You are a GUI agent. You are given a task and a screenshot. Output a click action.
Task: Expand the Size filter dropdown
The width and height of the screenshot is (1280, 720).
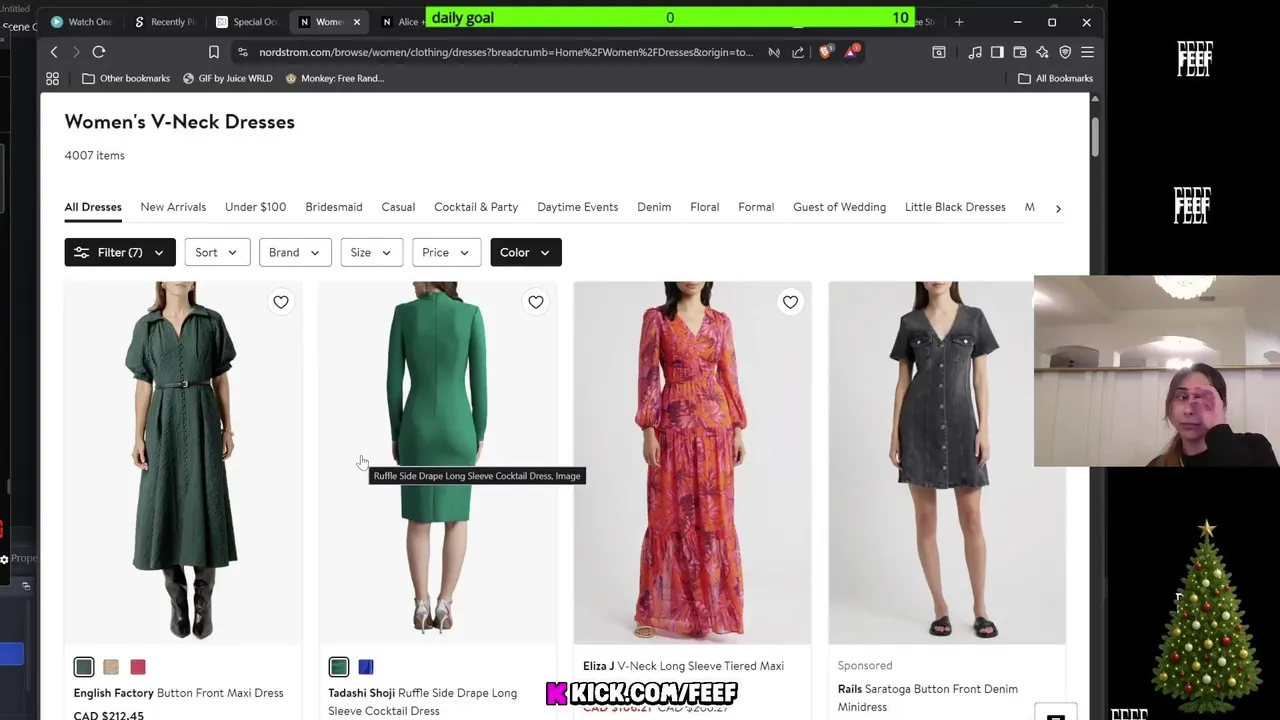coord(372,252)
